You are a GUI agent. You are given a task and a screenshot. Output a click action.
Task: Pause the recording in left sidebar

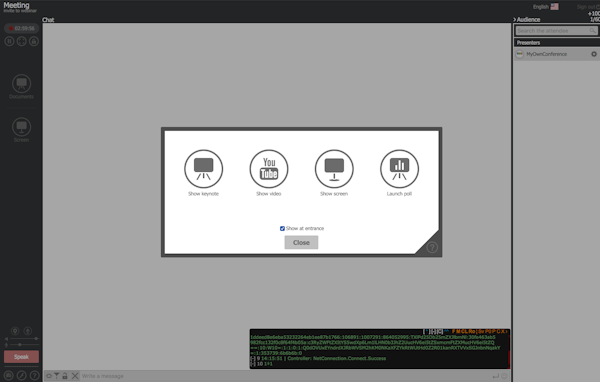point(10,41)
